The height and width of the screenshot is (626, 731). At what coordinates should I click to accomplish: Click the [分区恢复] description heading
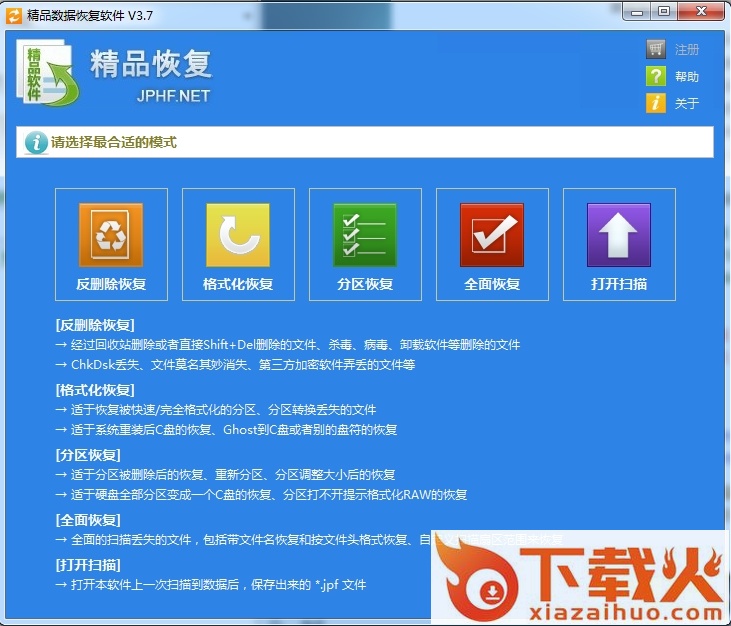pos(88,455)
